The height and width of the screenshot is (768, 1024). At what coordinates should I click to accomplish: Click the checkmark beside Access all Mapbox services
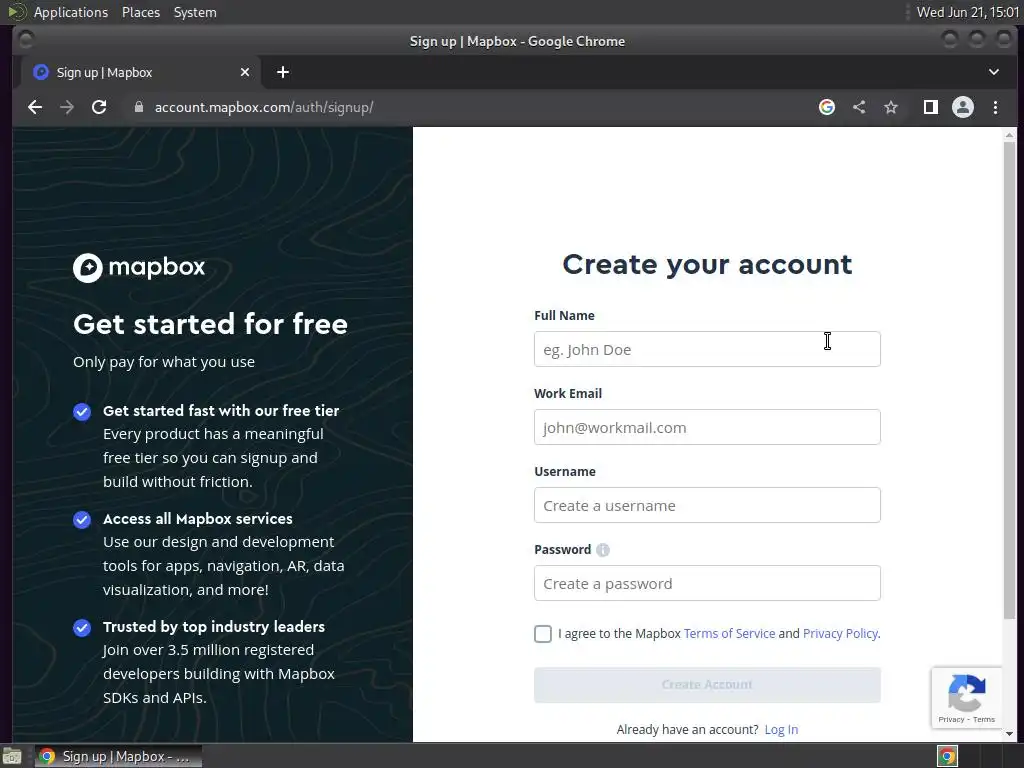click(x=82, y=520)
